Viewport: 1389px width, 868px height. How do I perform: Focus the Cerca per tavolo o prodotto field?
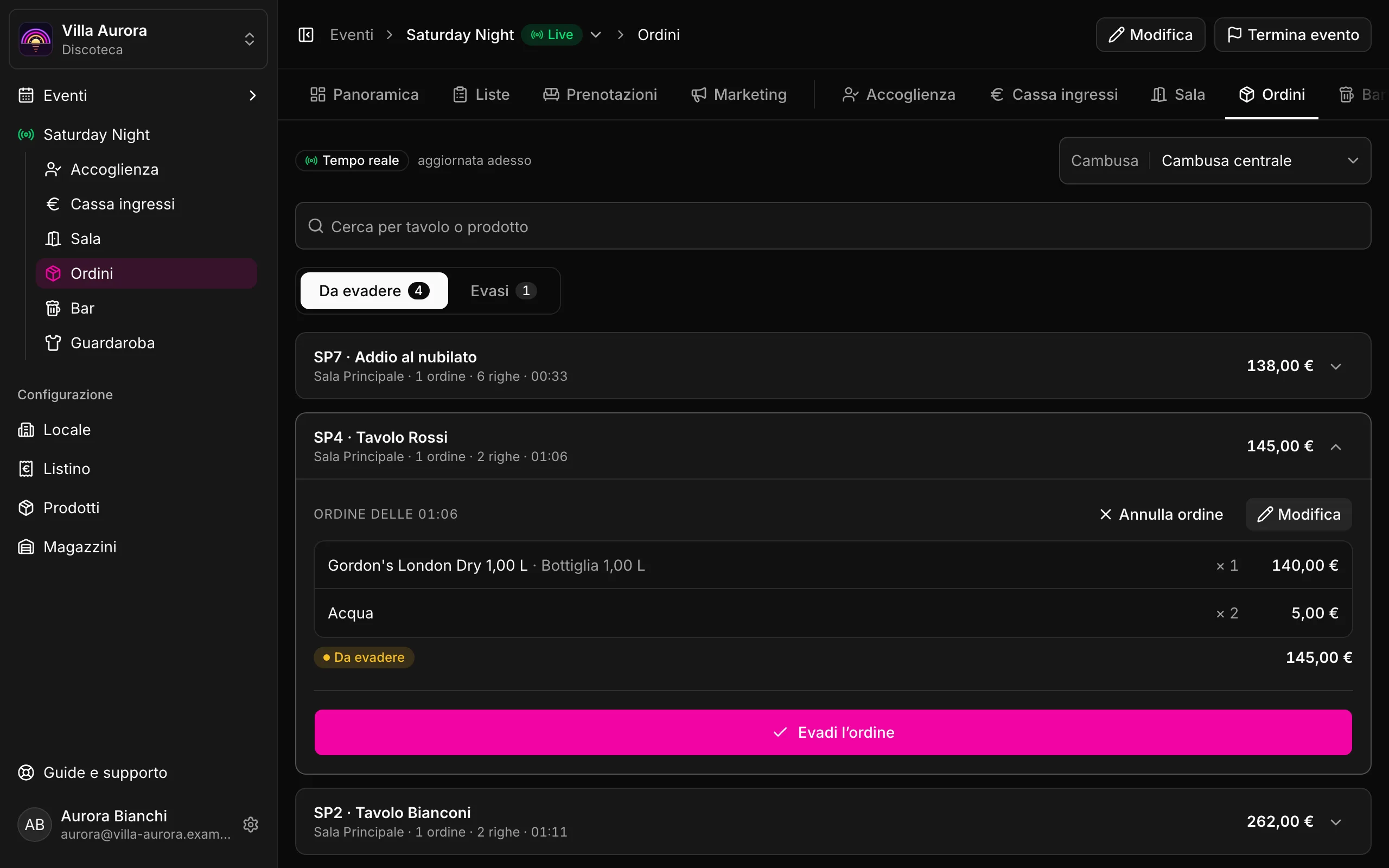(x=833, y=226)
